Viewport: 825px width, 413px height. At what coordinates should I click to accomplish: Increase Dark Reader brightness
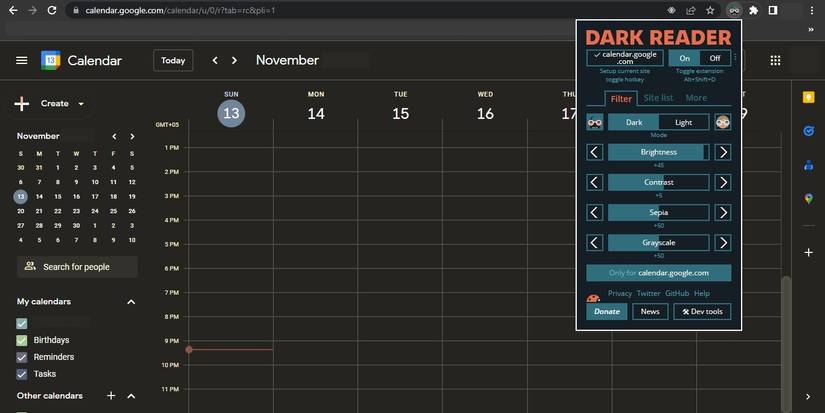pos(723,152)
